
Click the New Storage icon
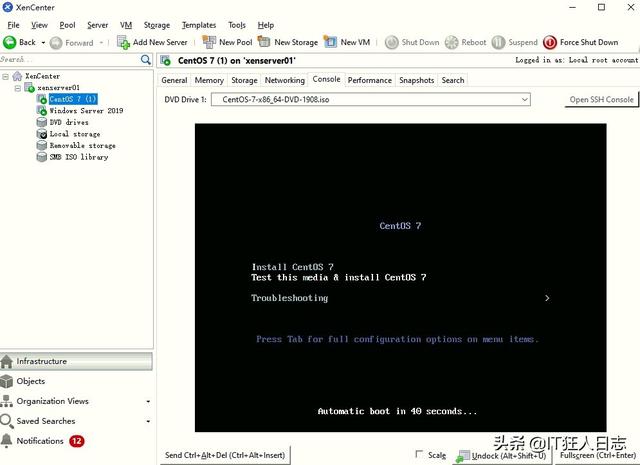(x=264, y=42)
